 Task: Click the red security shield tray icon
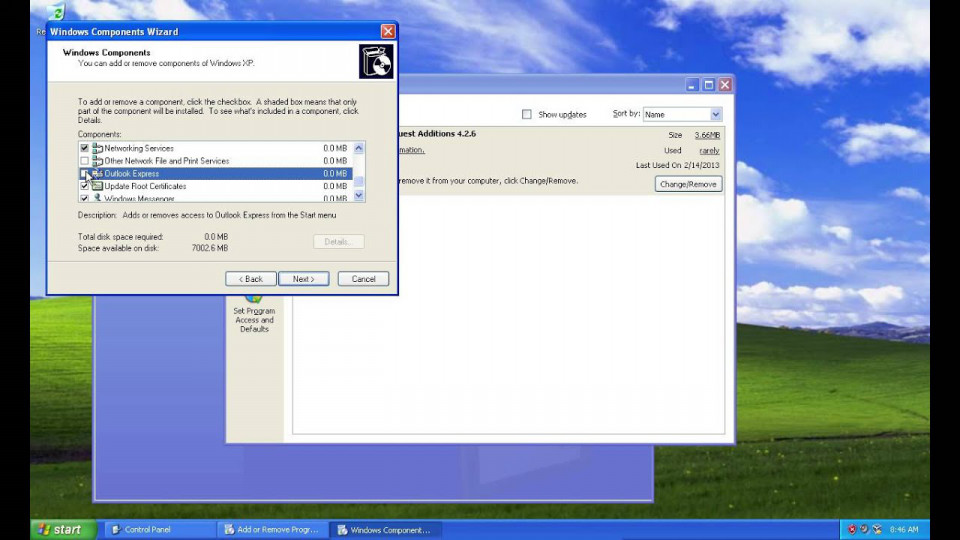click(852, 529)
